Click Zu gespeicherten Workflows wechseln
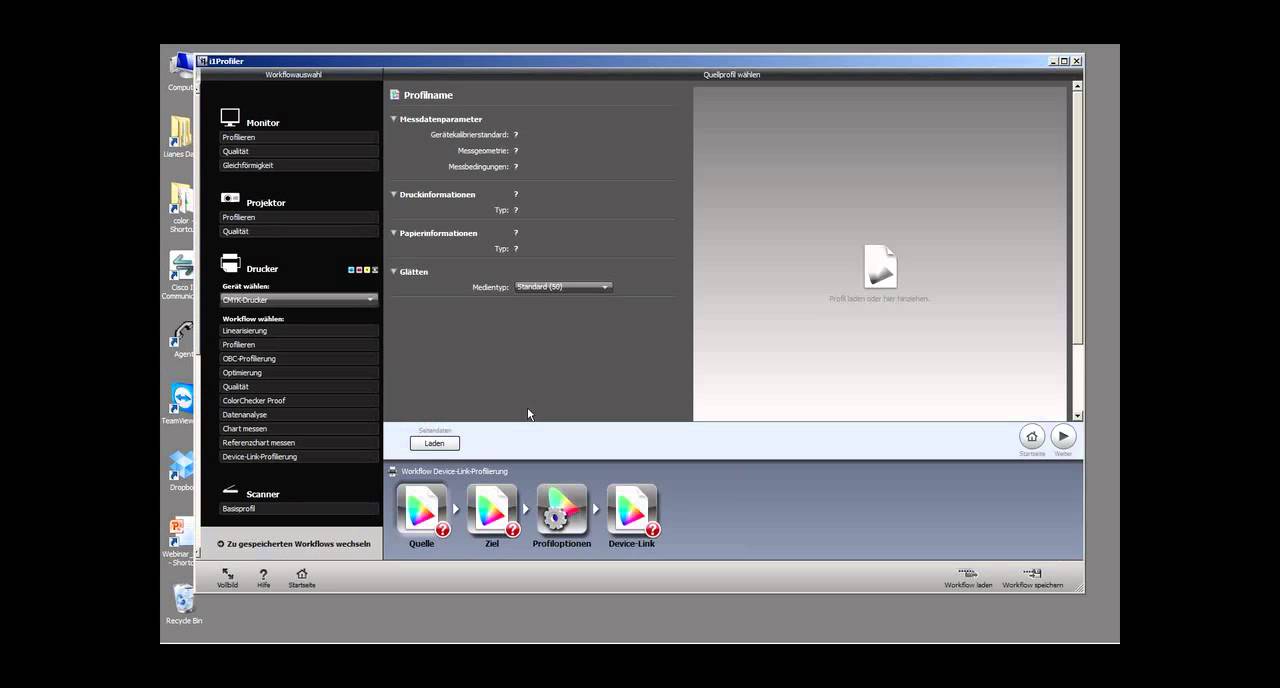This screenshot has height=688, width=1280. click(293, 544)
